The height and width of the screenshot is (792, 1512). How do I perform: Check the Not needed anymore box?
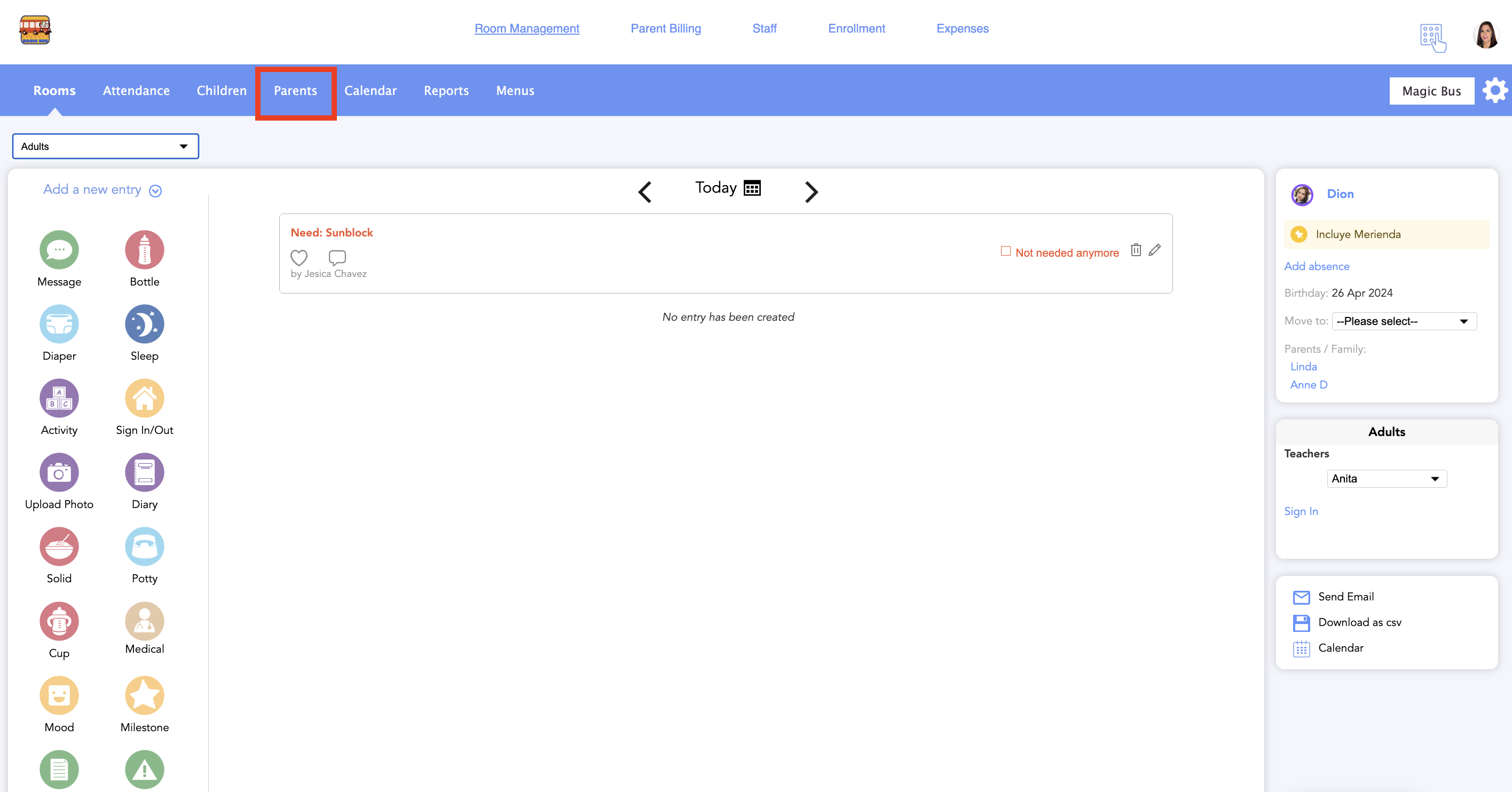[1005, 251]
